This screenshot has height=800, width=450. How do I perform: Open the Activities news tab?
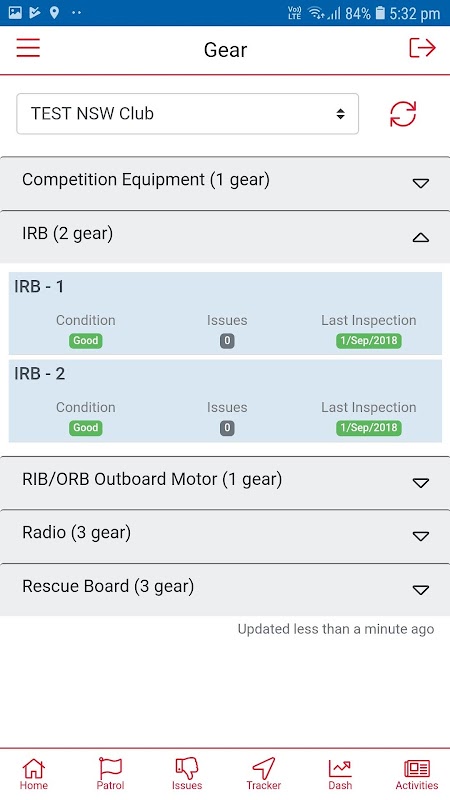(x=417, y=774)
